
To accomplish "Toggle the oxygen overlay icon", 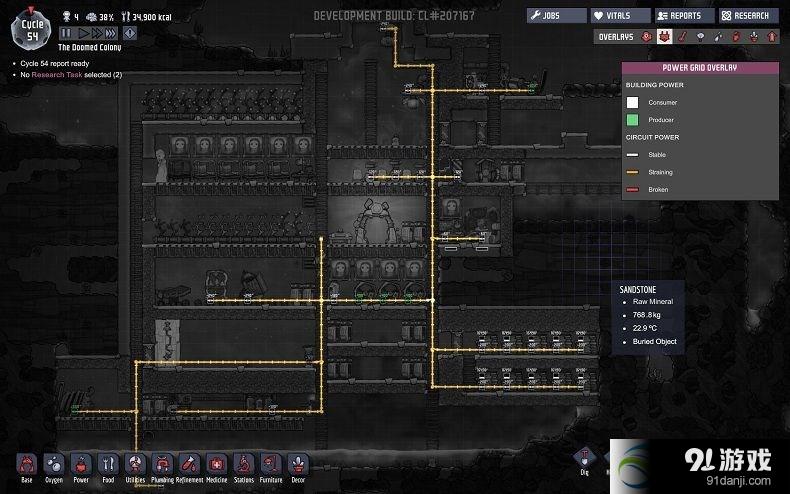I will click(x=646, y=36).
